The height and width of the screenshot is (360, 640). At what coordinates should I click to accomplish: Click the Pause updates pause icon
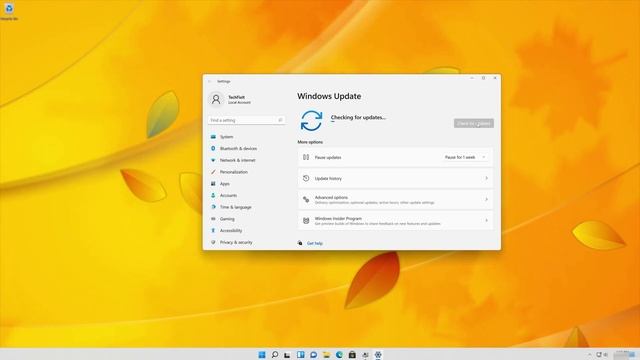tap(306, 157)
